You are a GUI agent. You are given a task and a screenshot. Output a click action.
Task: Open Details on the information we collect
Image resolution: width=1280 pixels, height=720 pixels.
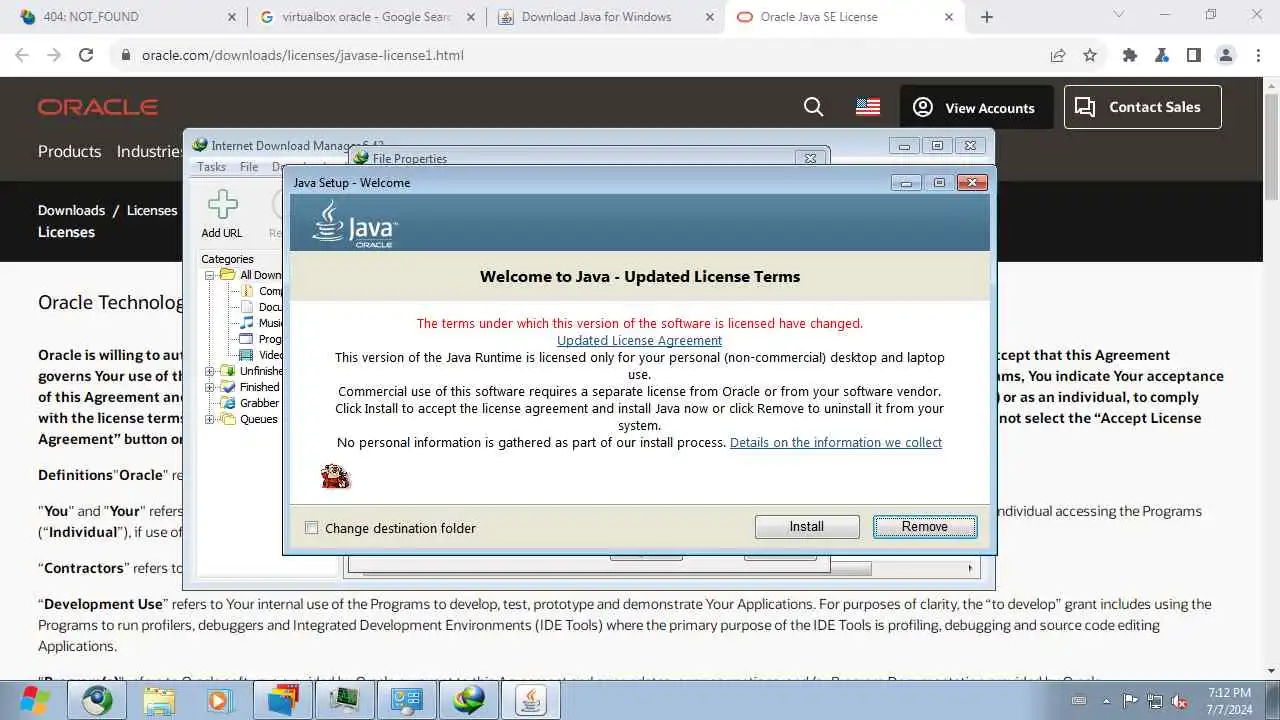tap(836, 442)
